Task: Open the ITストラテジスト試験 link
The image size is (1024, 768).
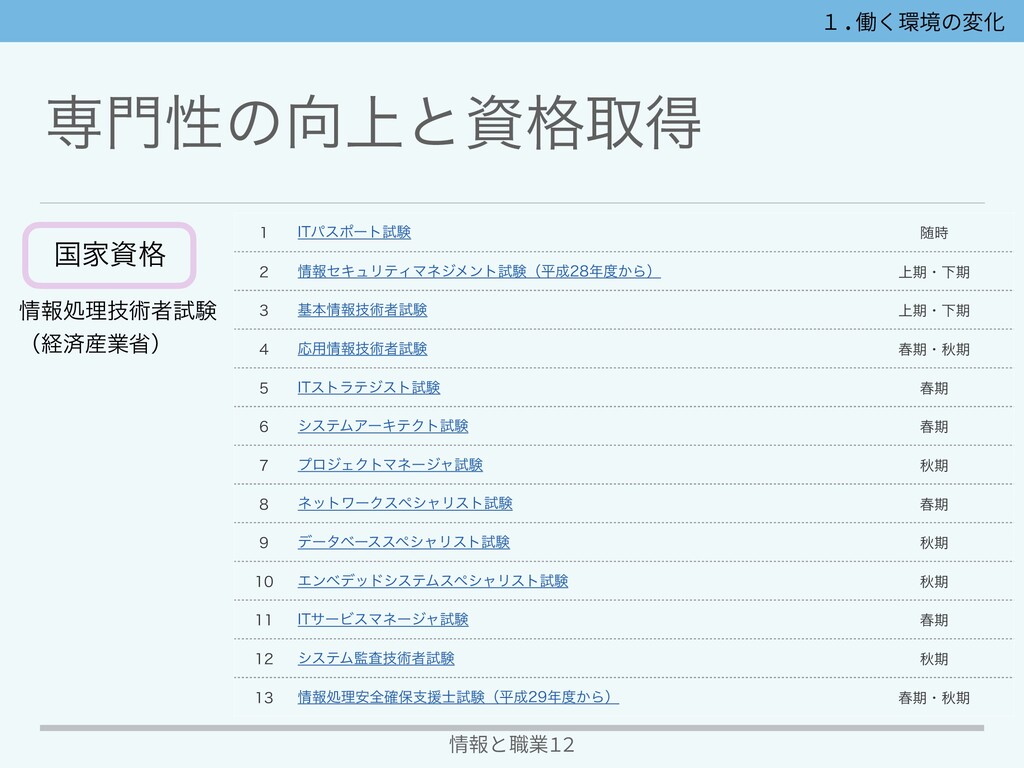Action: (x=369, y=387)
